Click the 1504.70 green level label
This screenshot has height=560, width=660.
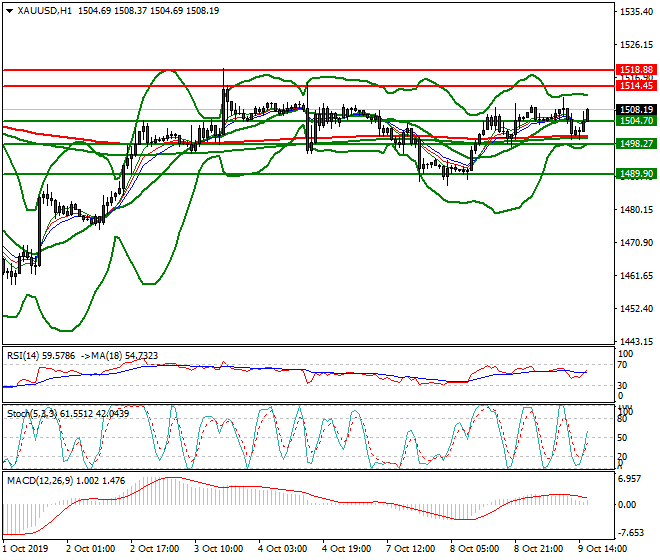pyautogui.click(x=636, y=121)
